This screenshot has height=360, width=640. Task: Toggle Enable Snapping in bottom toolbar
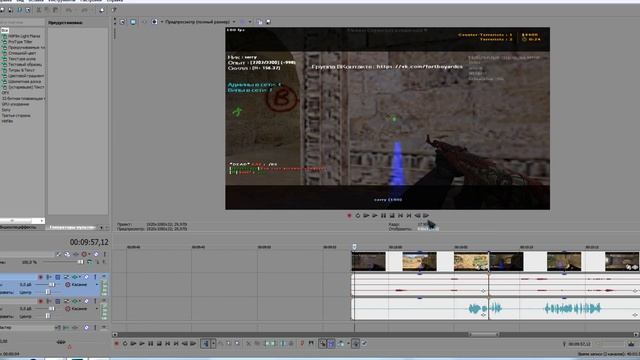pyautogui.click(x=322, y=344)
